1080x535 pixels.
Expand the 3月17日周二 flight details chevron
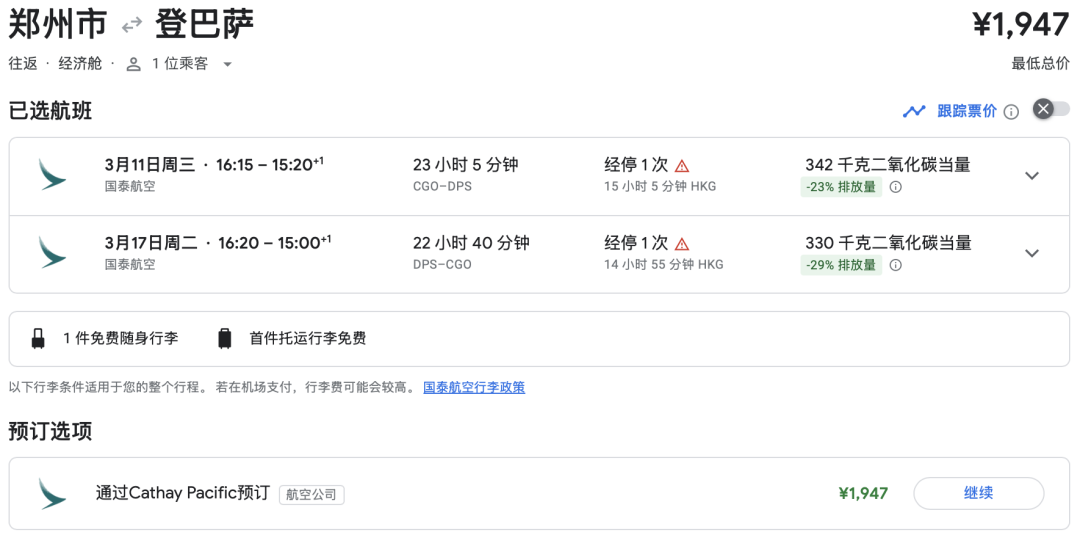coord(1032,253)
